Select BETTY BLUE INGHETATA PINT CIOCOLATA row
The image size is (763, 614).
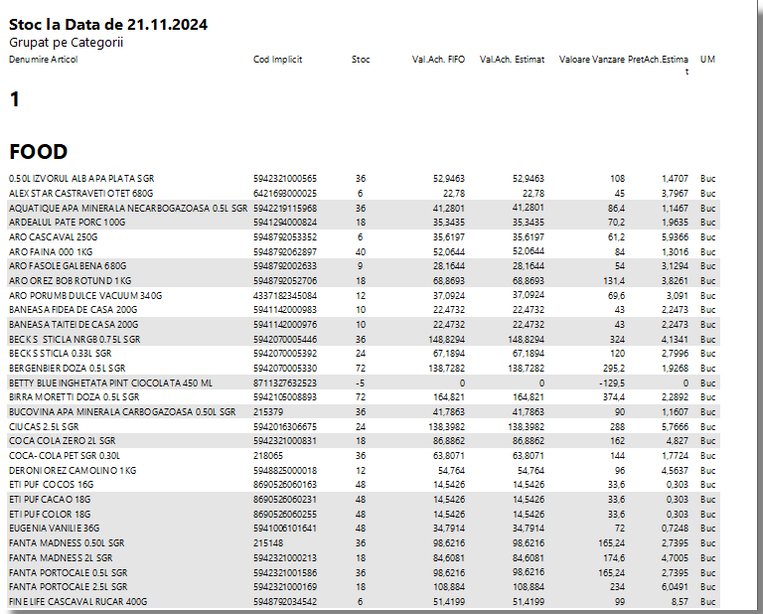pos(363,383)
